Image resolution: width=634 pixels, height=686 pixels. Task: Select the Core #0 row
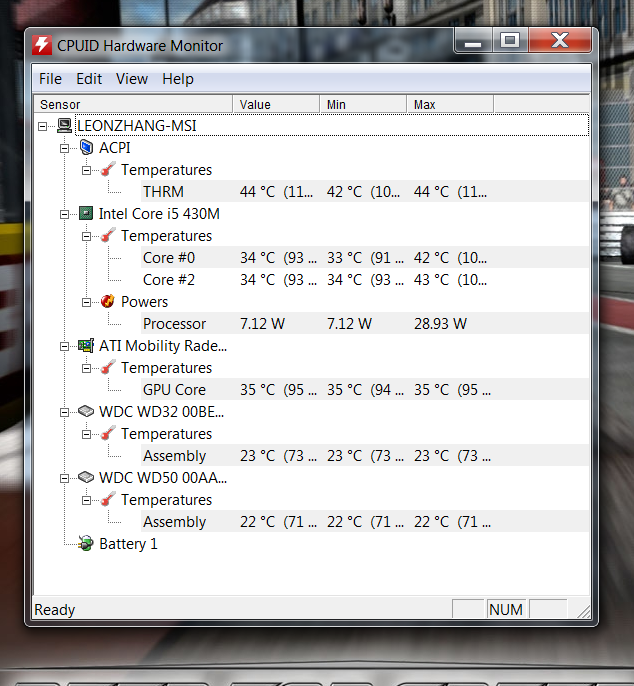365,258
